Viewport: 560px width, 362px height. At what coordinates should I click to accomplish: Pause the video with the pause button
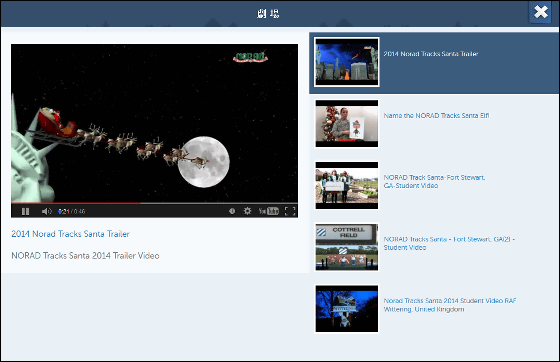[x=25, y=211]
